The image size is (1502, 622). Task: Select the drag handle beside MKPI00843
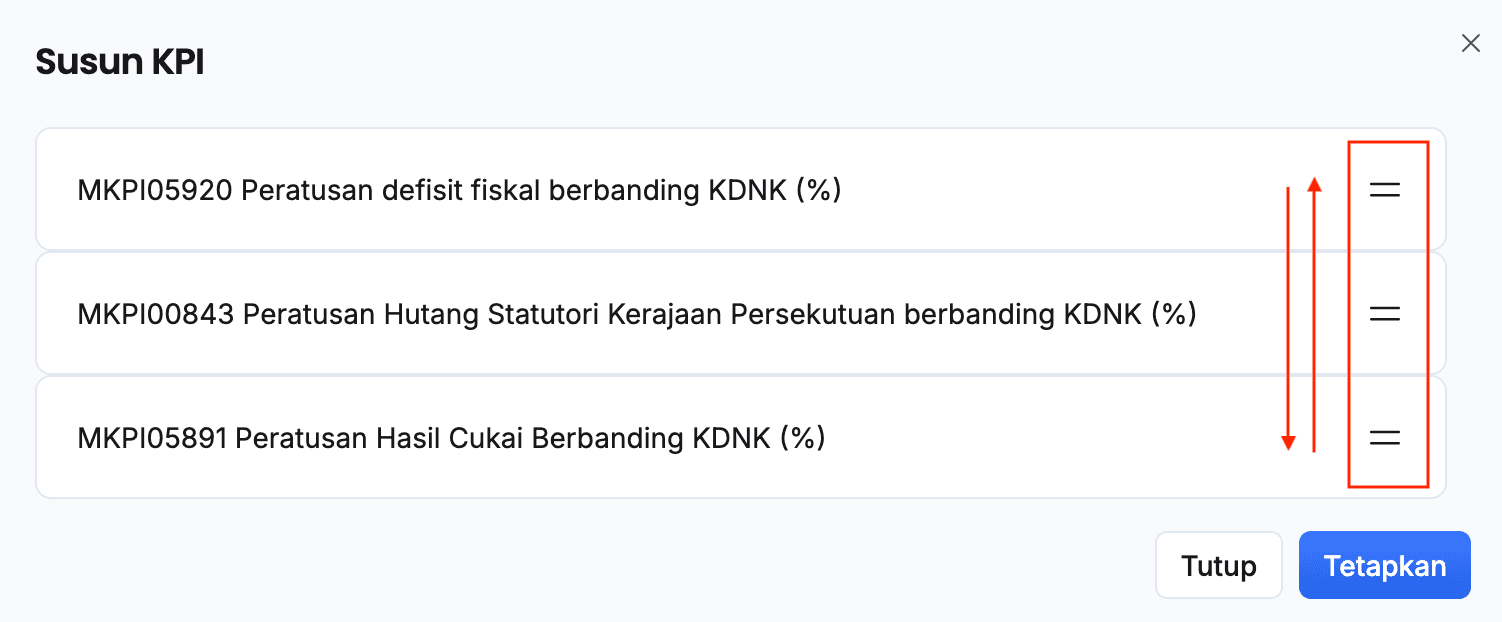click(1384, 314)
